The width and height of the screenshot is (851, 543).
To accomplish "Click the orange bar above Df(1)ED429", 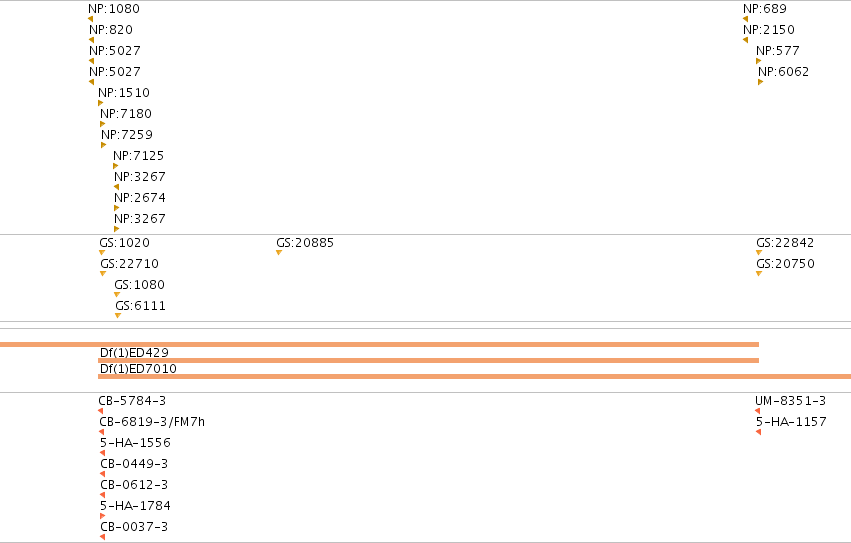I will point(379,344).
